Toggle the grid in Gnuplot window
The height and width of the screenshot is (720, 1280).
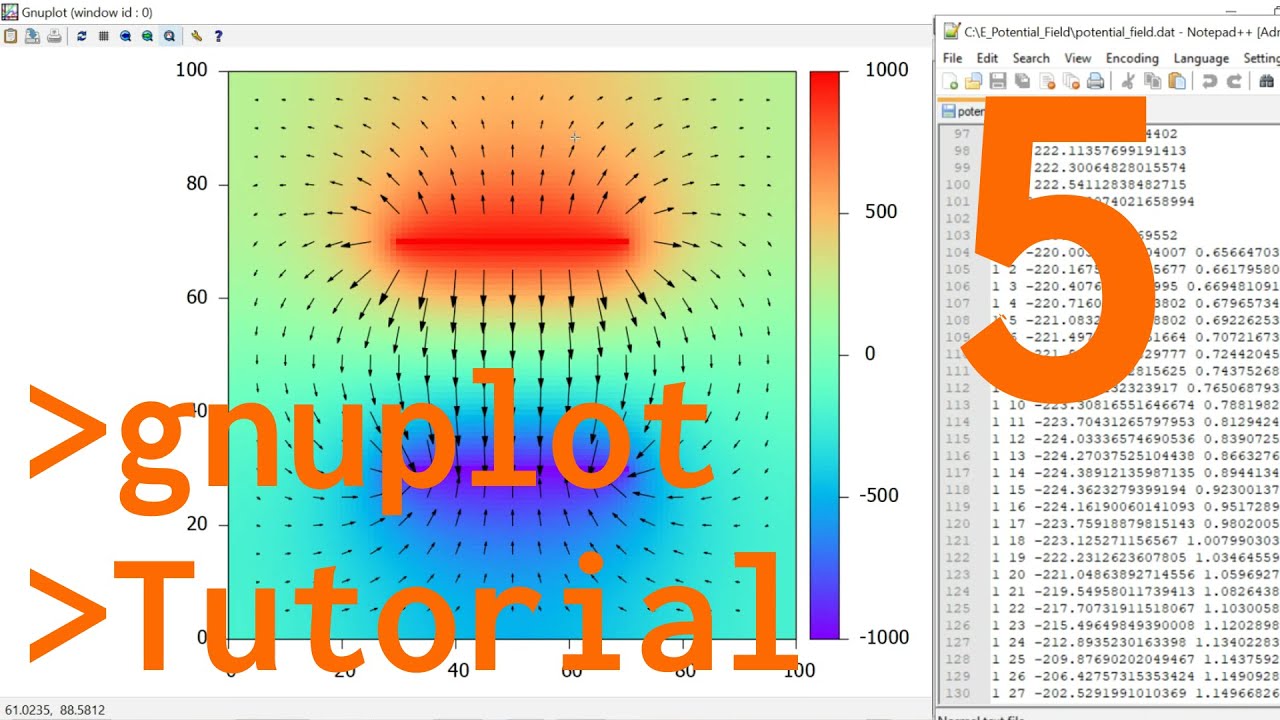pos(103,36)
